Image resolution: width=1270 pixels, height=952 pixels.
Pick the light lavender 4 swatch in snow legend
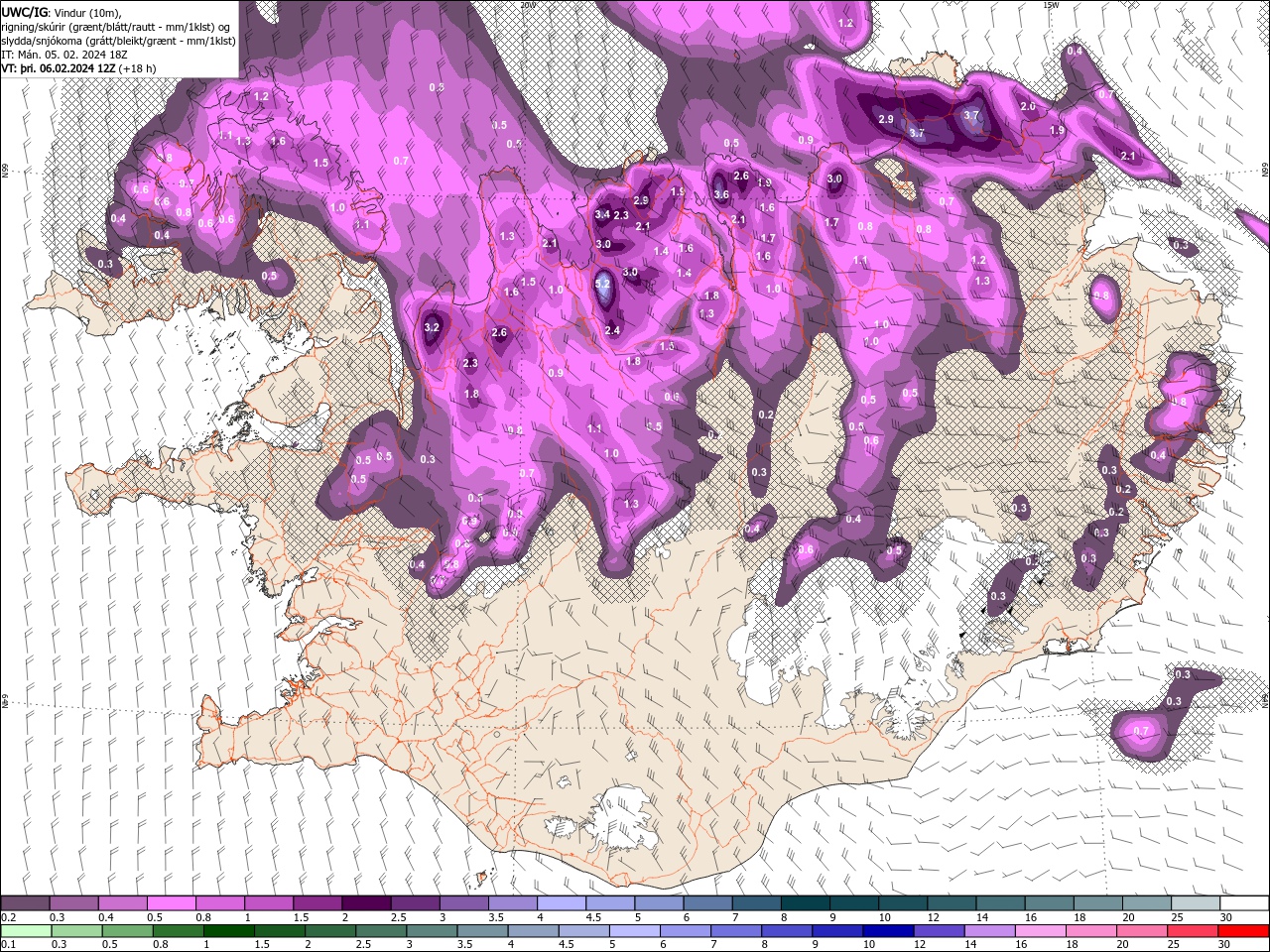[562, 903]
